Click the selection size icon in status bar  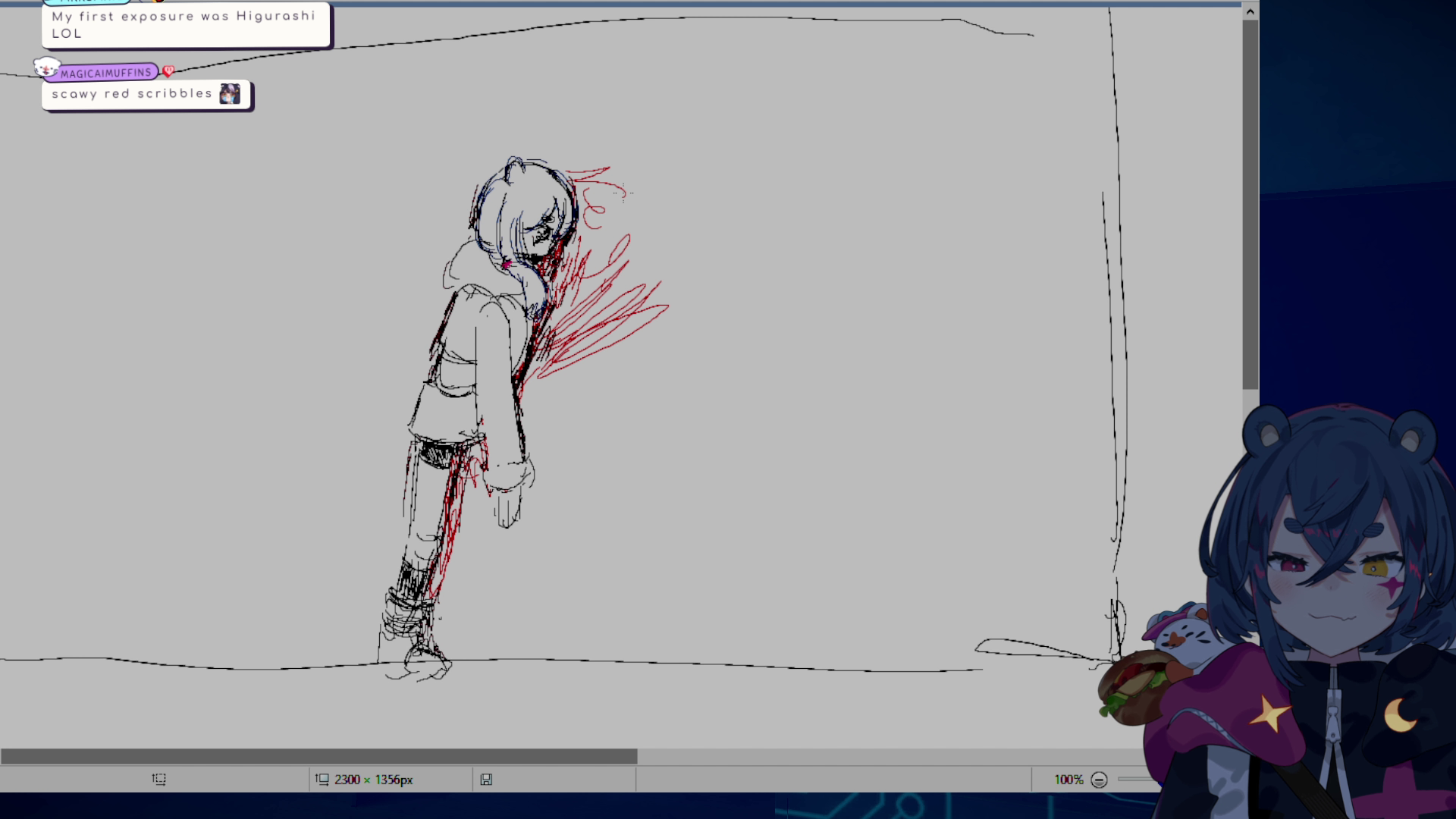[159, 780]
